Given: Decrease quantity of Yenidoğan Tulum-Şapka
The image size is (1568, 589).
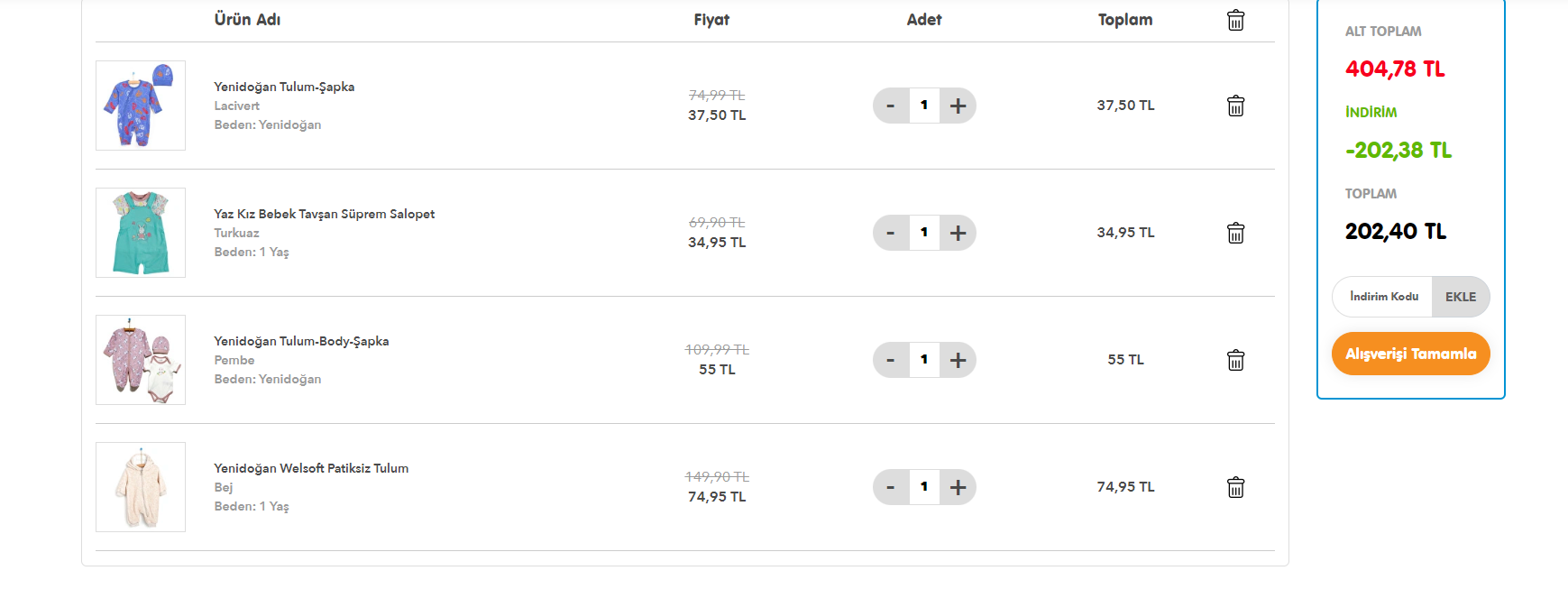Looking at the screenshot, I should (891, 106).
